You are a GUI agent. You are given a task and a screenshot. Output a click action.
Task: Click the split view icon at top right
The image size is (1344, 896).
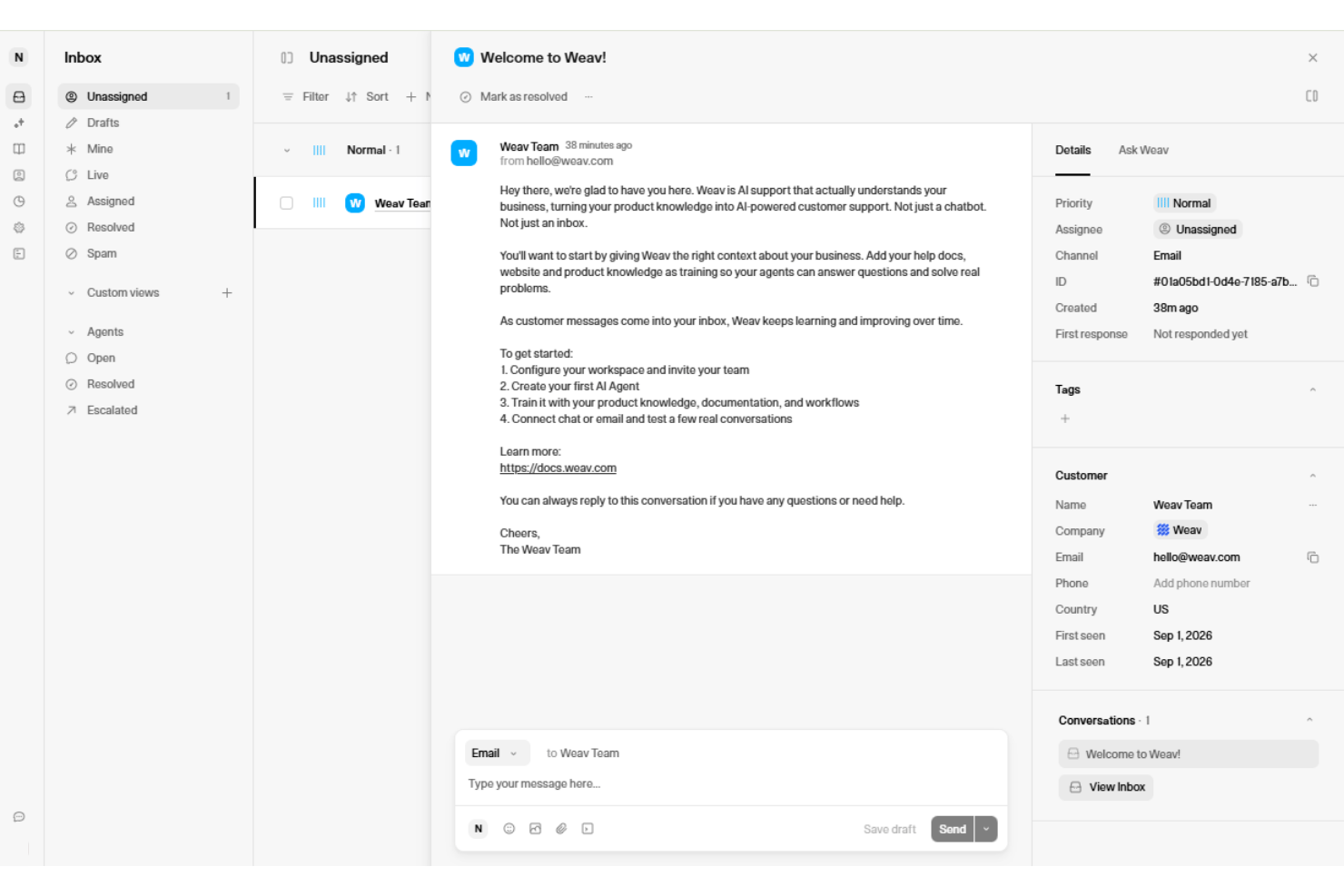[1312, 96]
